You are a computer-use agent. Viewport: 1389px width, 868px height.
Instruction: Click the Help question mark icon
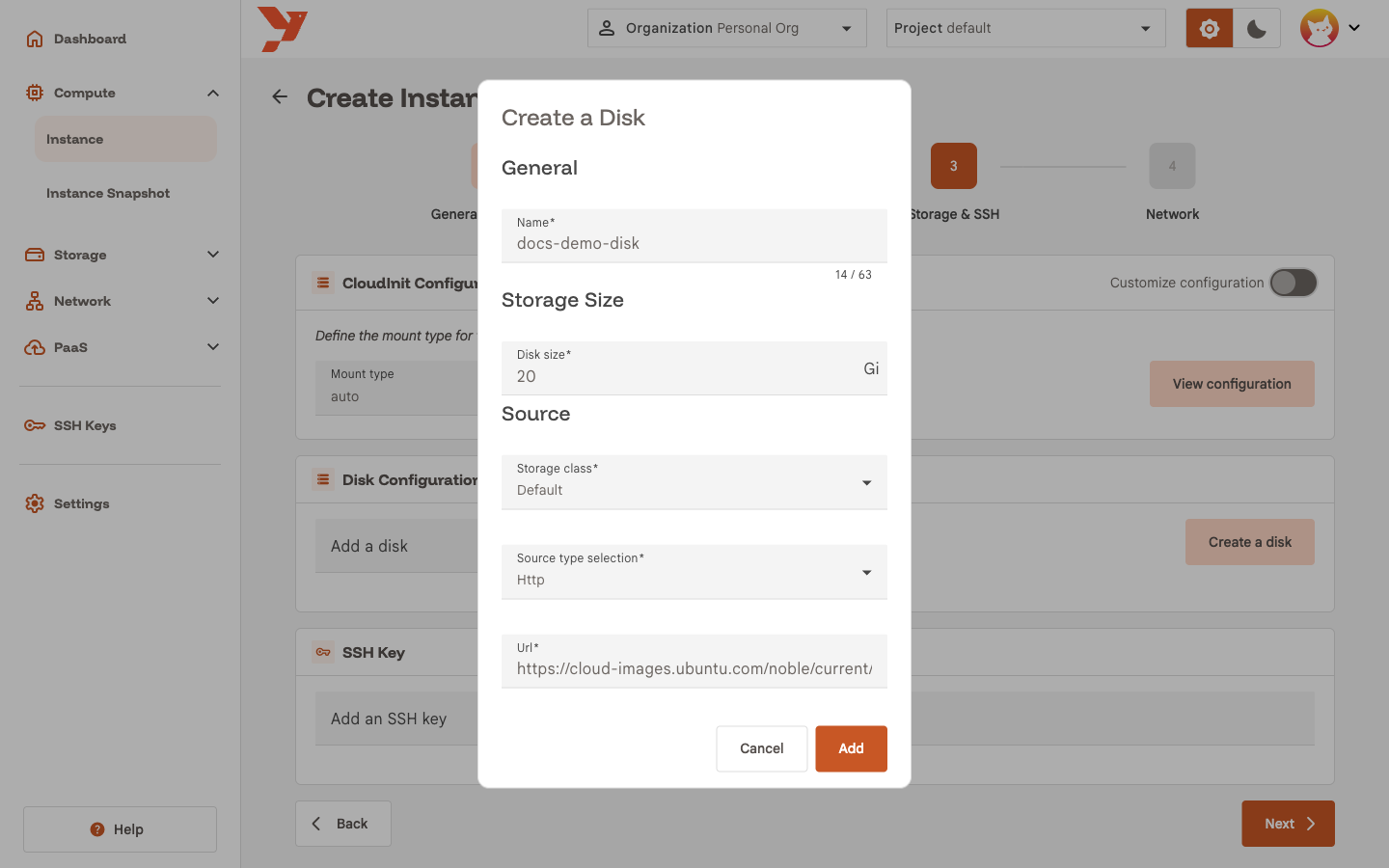[97, 829]
